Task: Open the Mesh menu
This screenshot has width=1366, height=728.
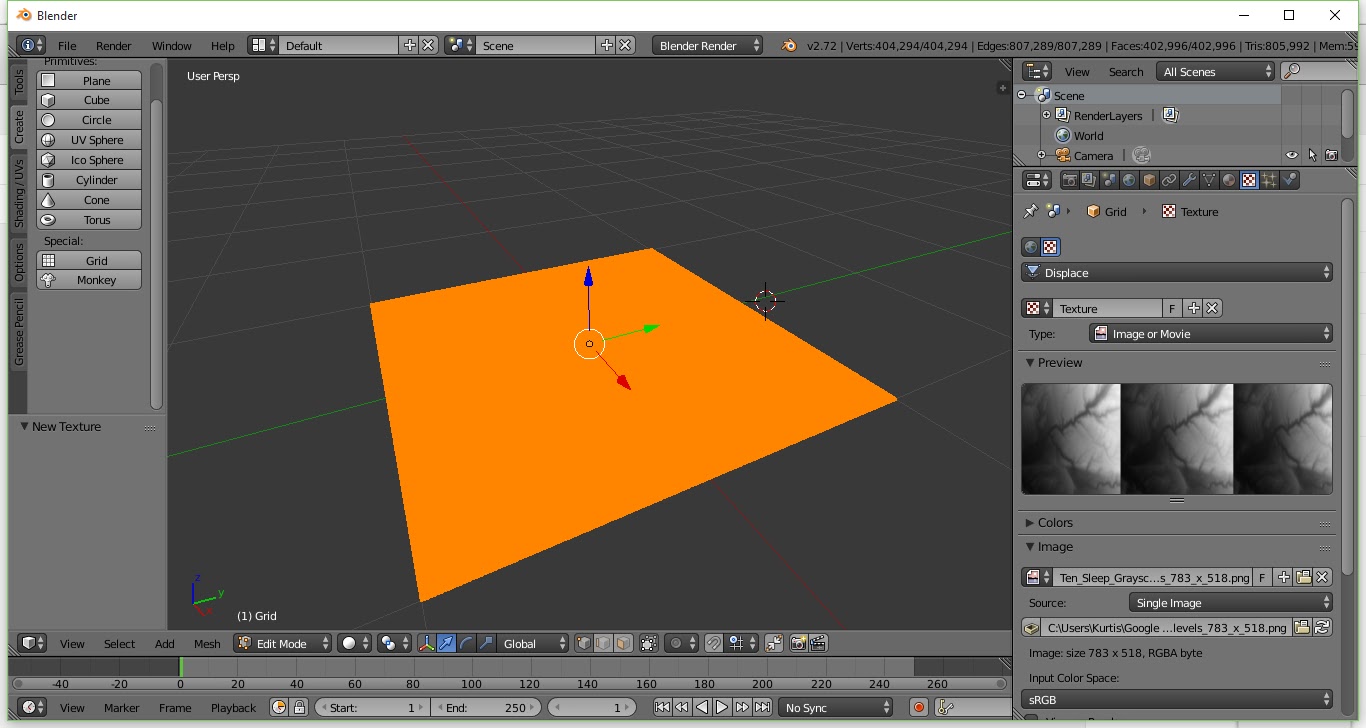Action: coord(207,644)
